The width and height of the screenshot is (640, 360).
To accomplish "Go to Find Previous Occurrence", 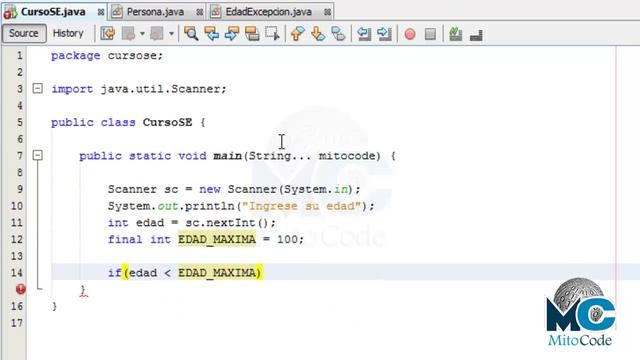I will (211, 33).
